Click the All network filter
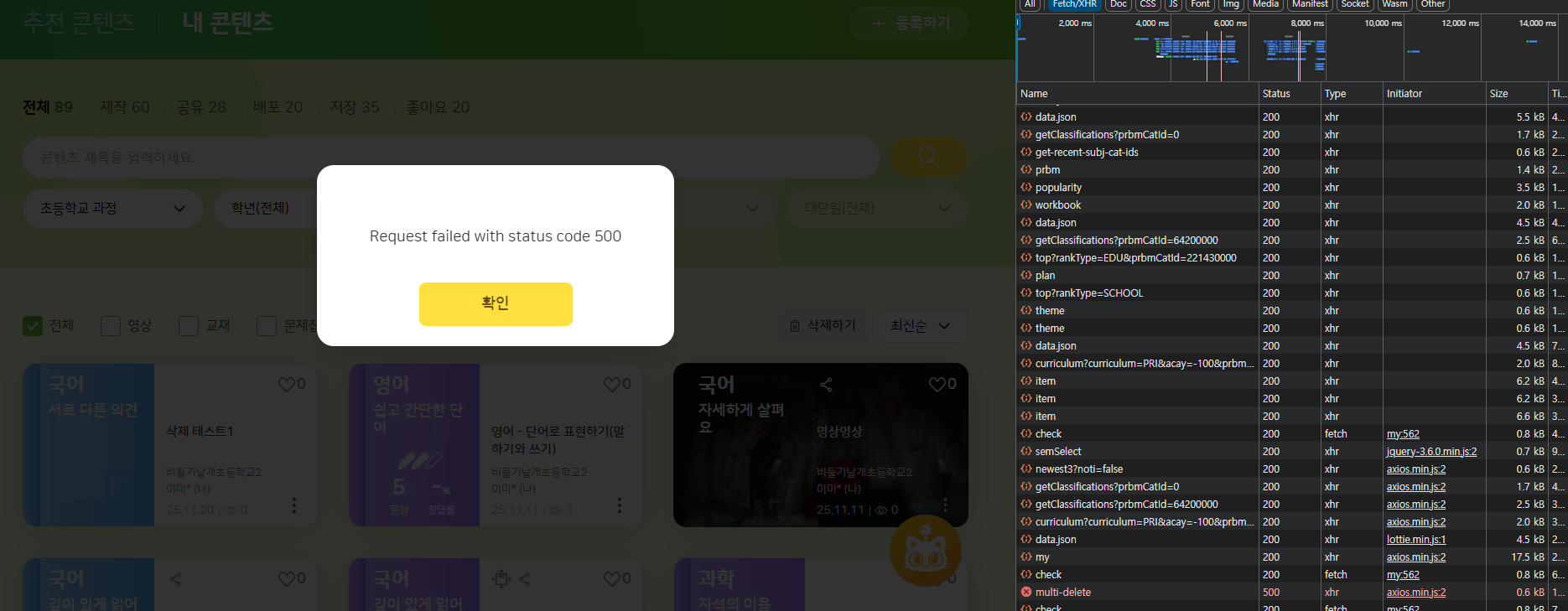The width and height of the screenshot is (1568, 611). tap(1030, 4)
